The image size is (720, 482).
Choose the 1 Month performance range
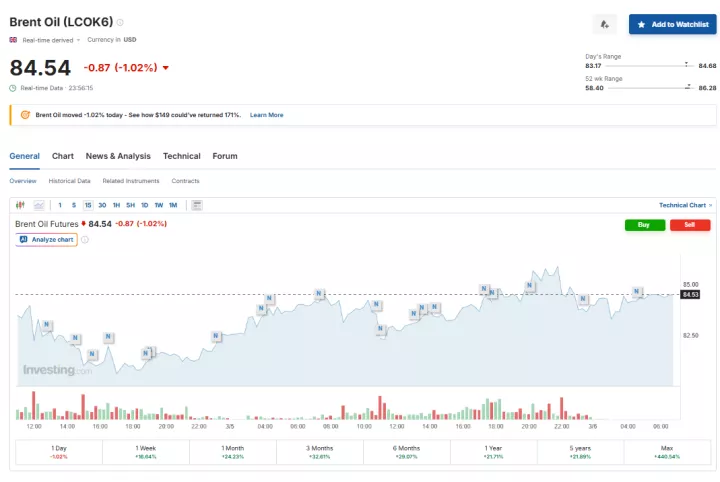[x=233, y=452]
